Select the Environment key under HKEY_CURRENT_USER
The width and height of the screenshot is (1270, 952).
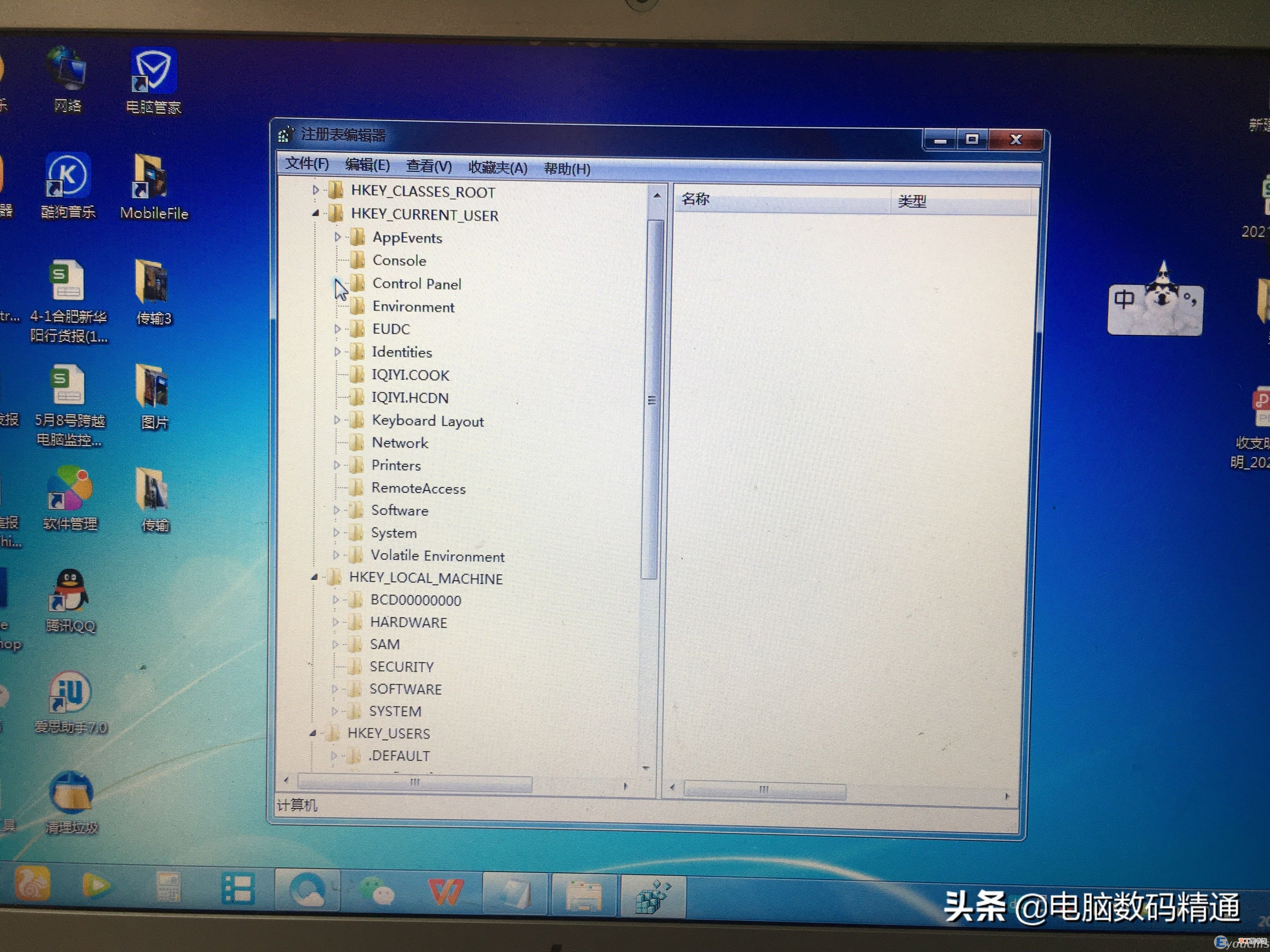(x=413, y=306)
